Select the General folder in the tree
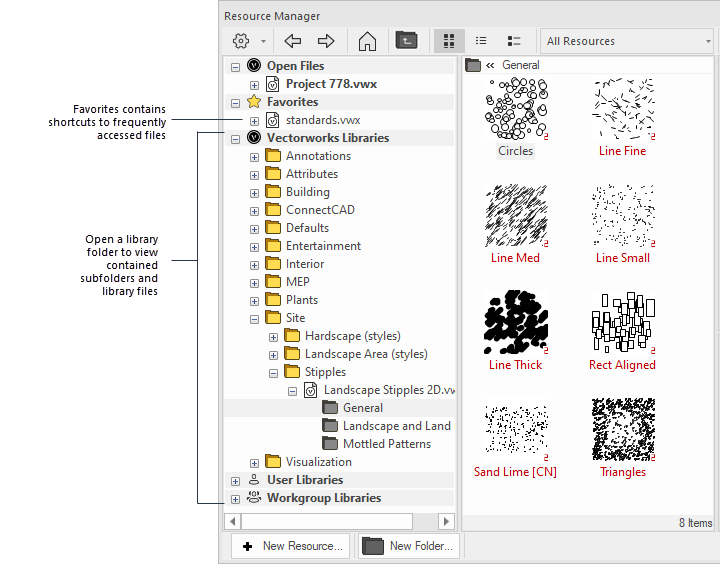Screen dimensions: 720x564 (x=362, y=408)
